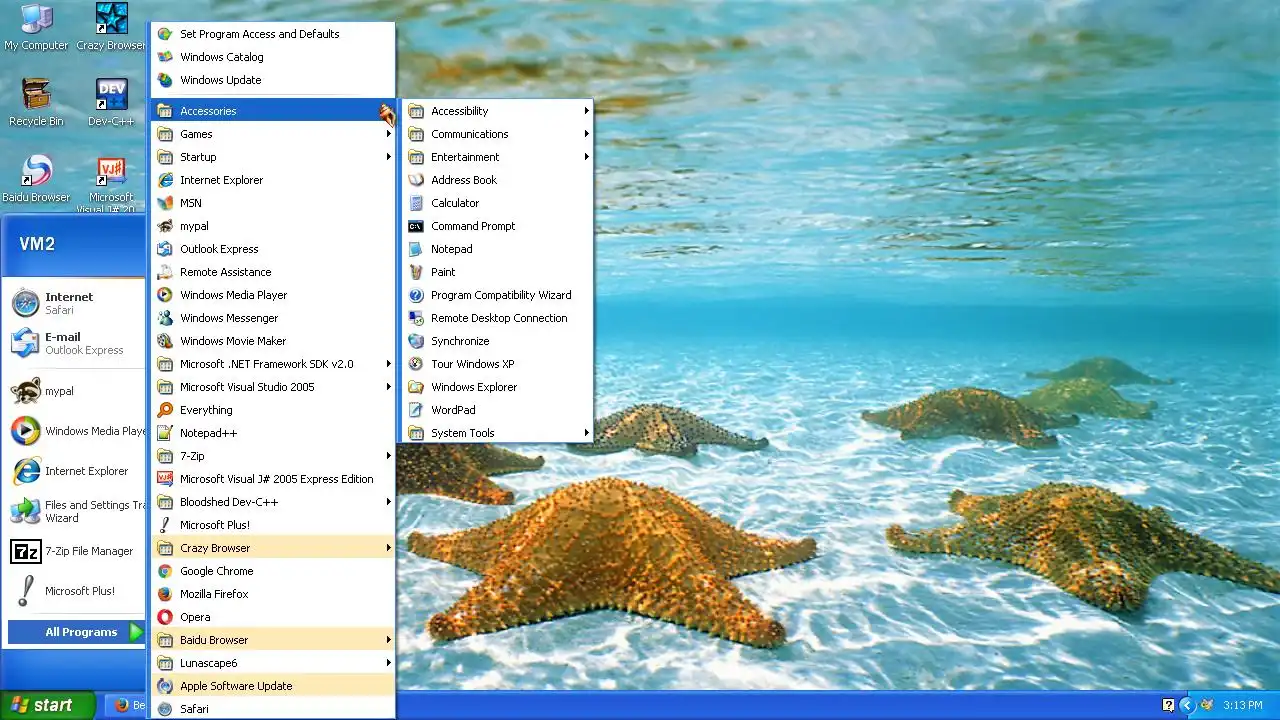Click the Apple Software Update icon

165,686
